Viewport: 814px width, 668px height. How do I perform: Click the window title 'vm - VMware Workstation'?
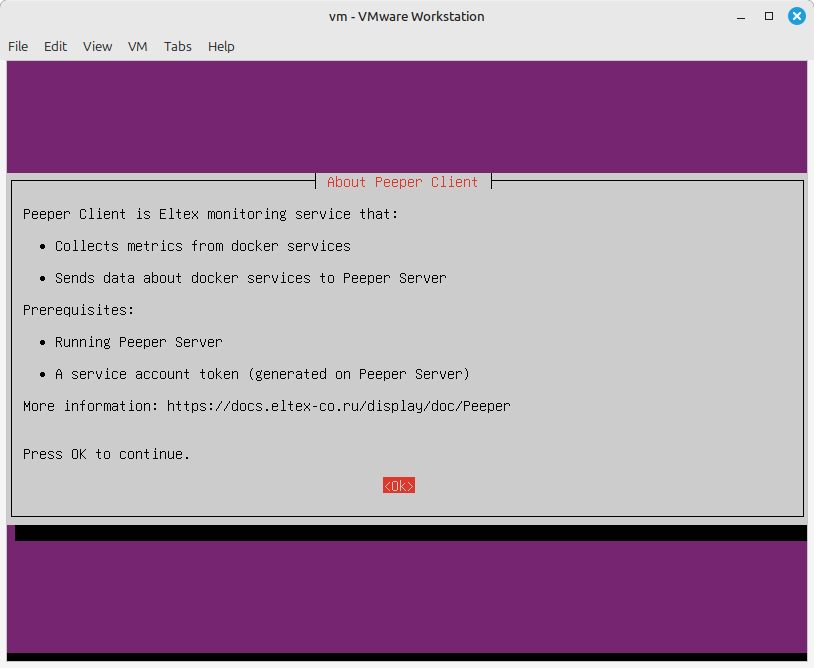point(406,17)
